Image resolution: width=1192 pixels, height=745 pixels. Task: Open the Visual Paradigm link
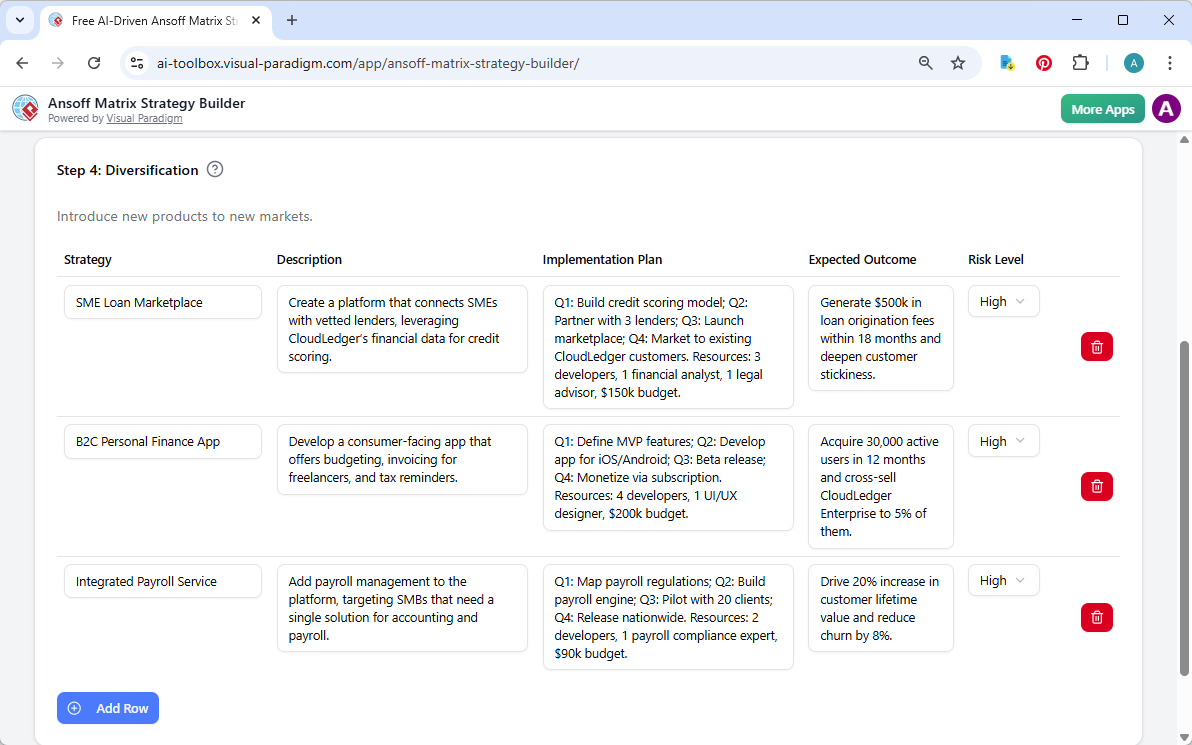(144, 118)
